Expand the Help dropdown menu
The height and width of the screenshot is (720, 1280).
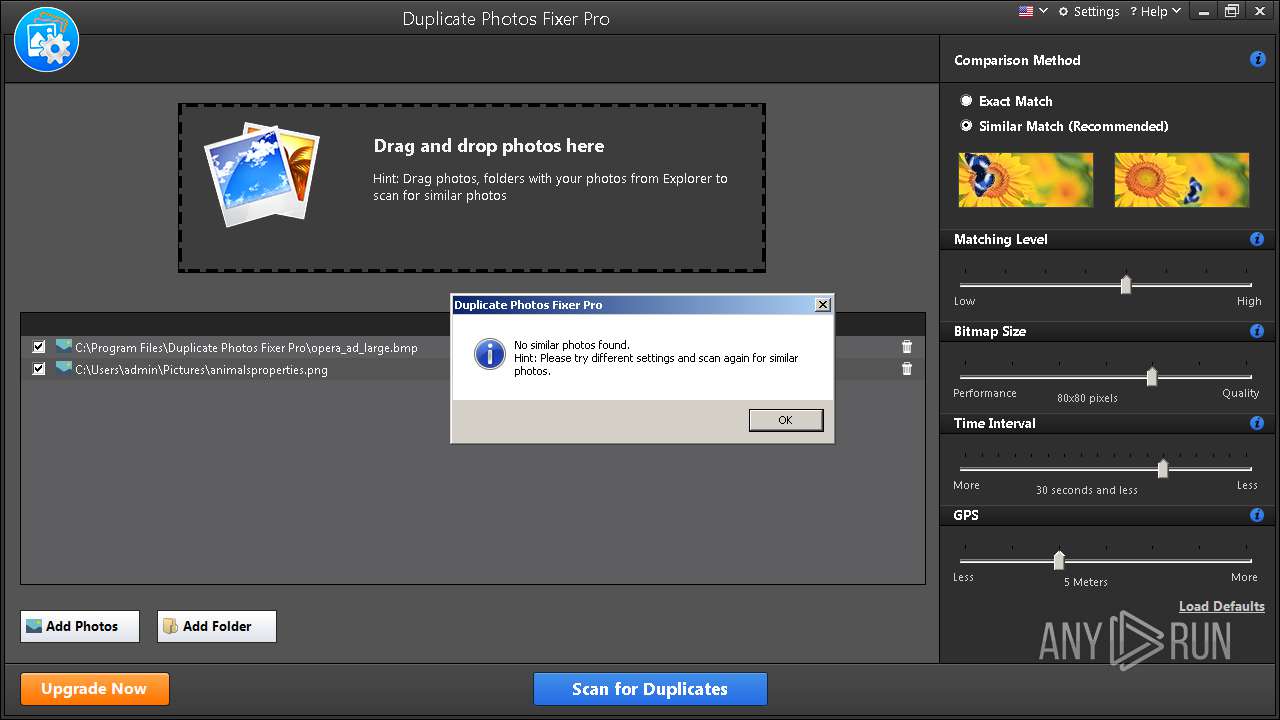coord(1156,11)
